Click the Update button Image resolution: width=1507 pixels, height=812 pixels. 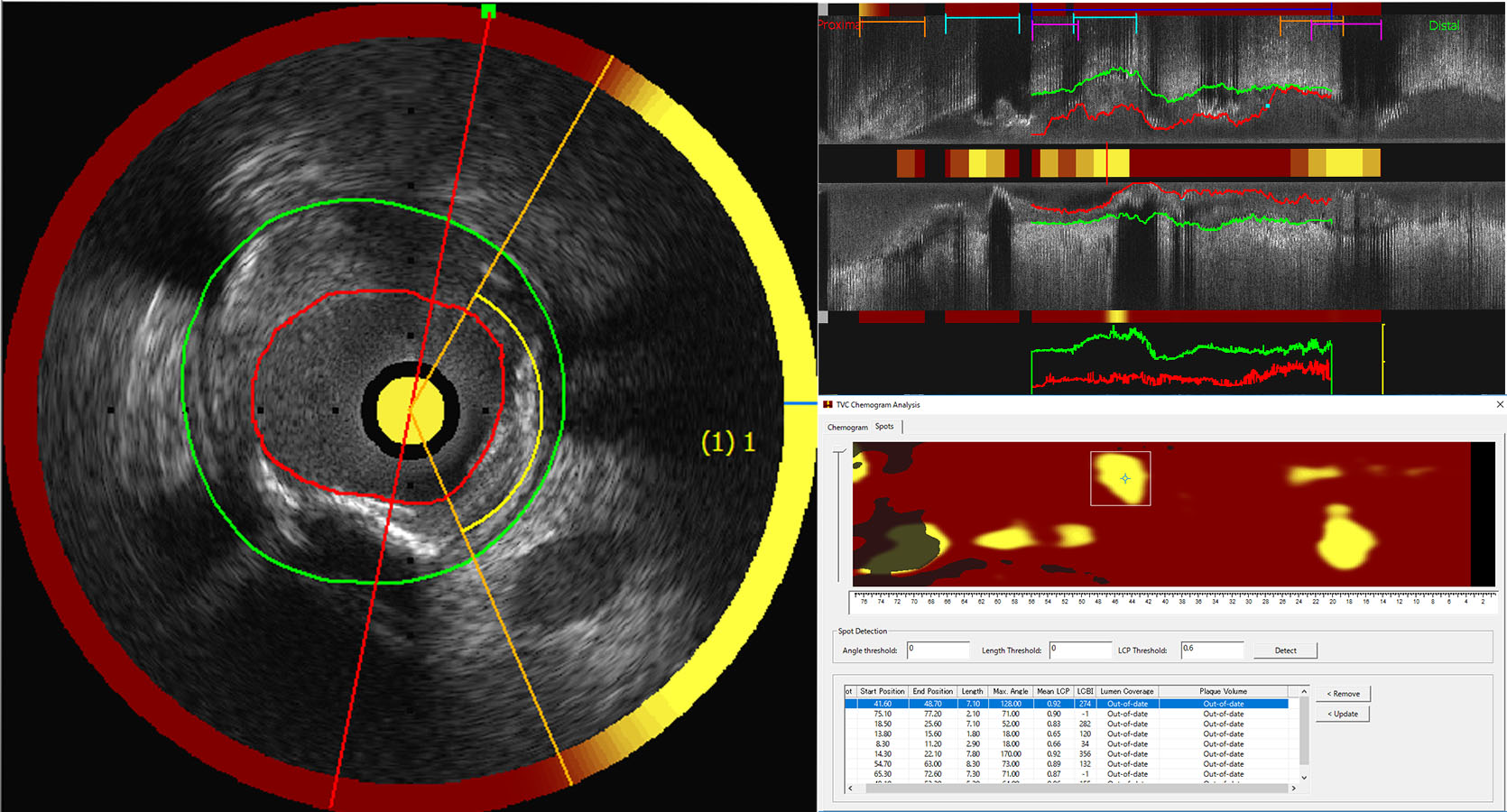pyautogui.click(x=1343, y=714)
